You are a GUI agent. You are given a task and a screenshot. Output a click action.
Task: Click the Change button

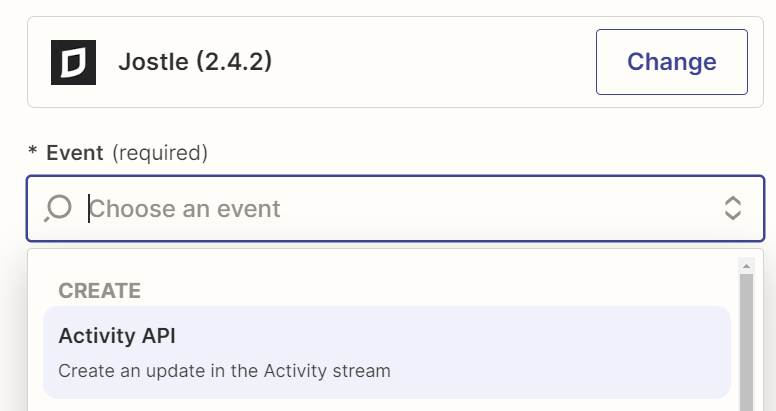pos(672,62)
